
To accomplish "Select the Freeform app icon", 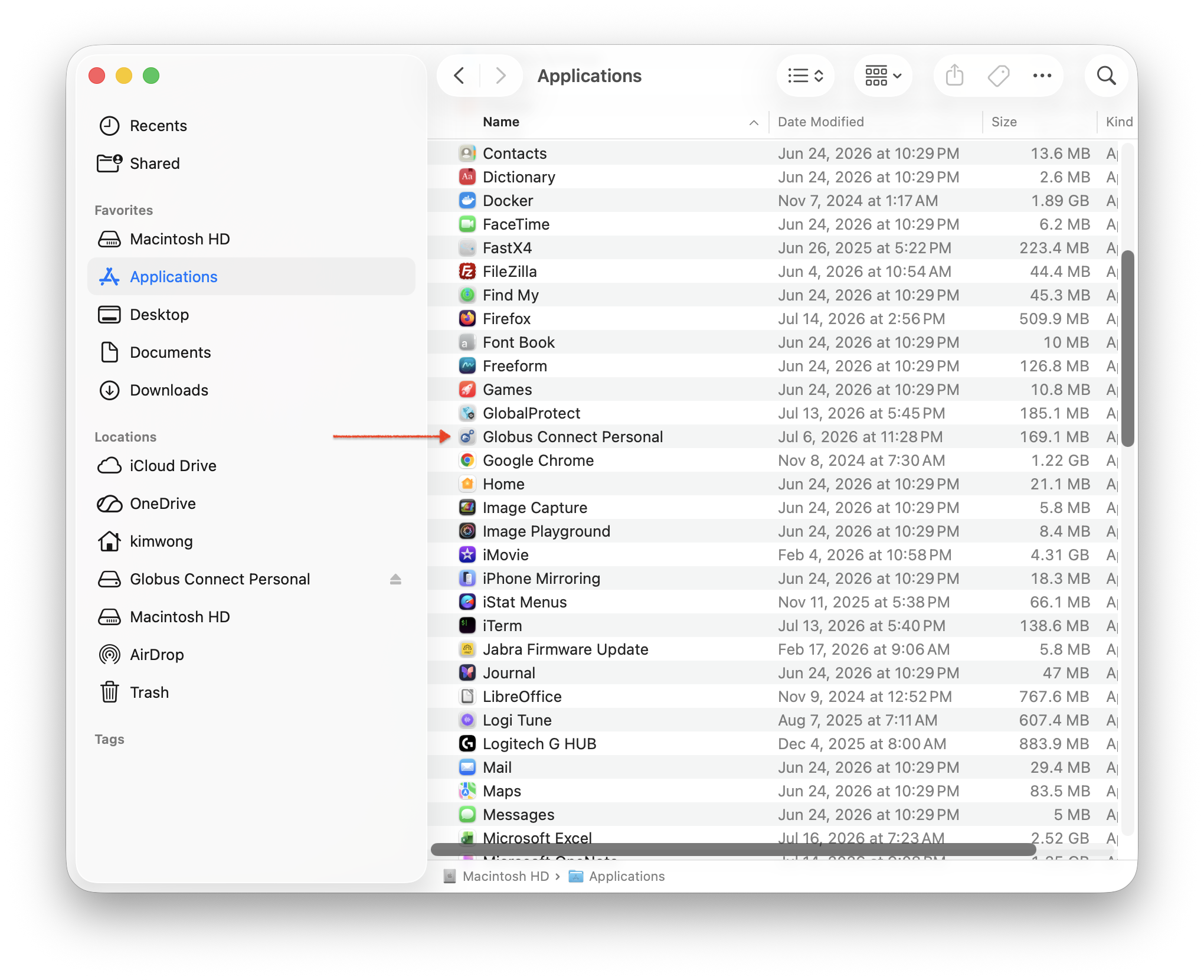I will (x=467, y=366).
